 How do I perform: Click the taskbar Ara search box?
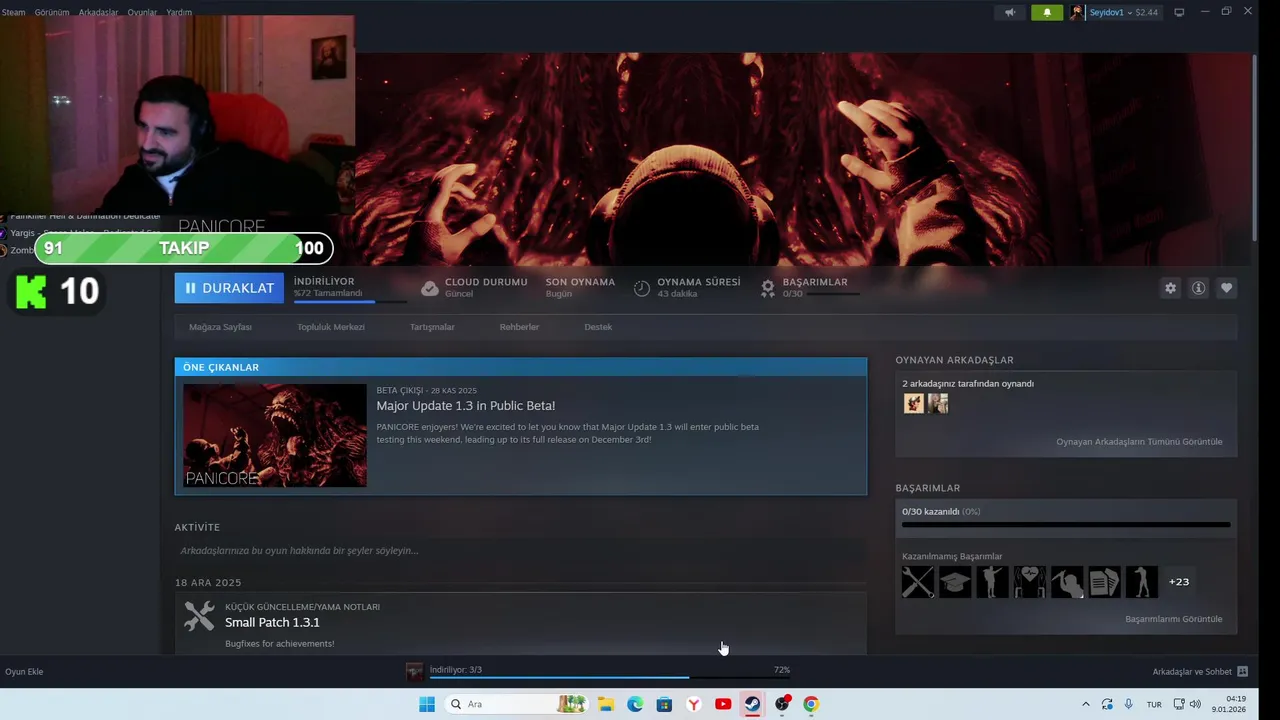(x=515, y=704)
